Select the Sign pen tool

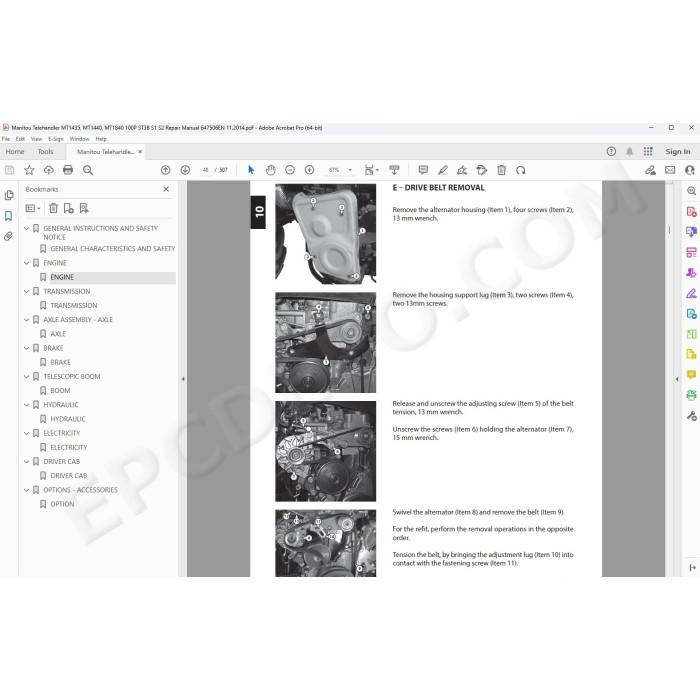[462, 170]
